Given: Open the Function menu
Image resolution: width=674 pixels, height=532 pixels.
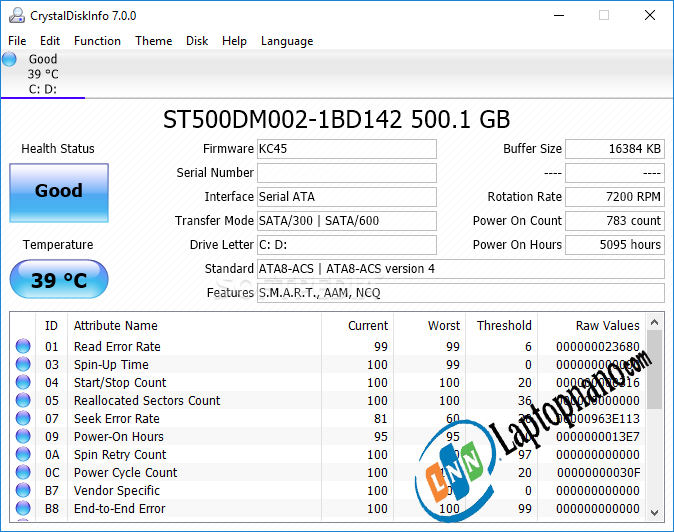Looking at the screenshot, I should pos(97,41).
